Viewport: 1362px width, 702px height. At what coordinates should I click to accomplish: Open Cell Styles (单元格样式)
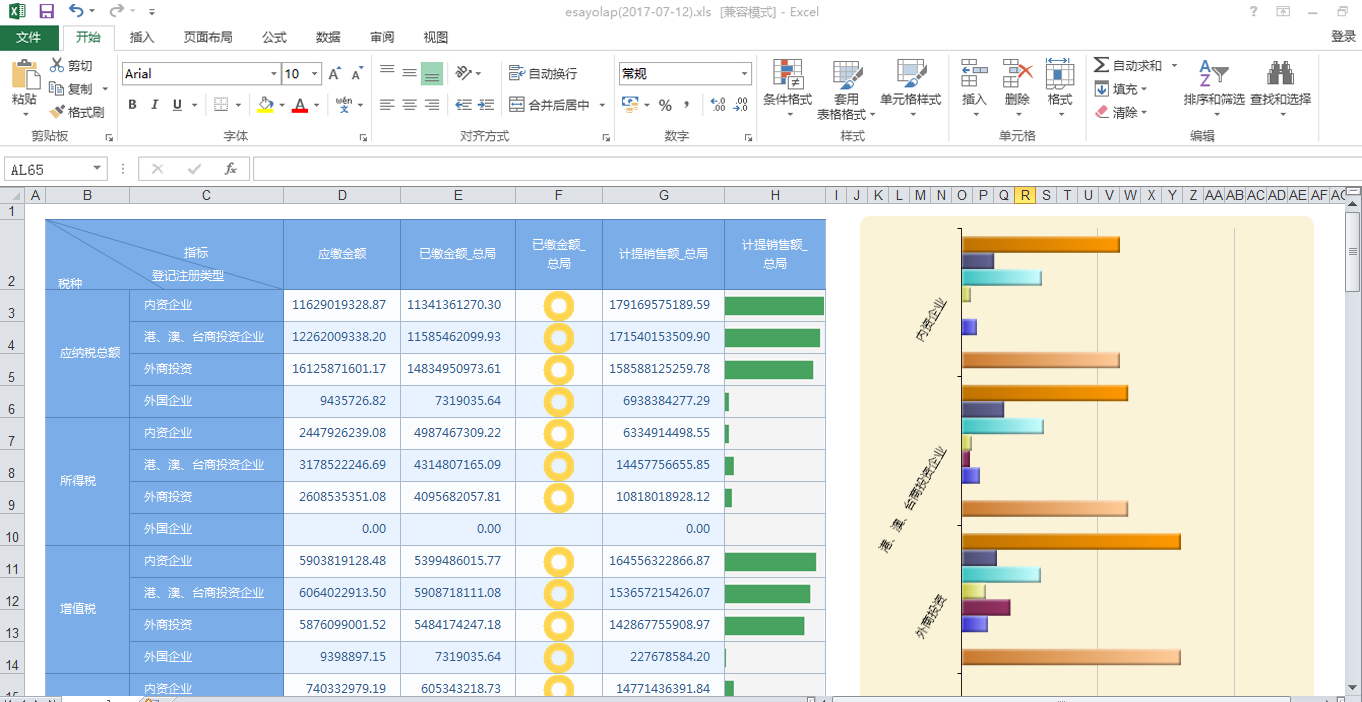[911, 88]
